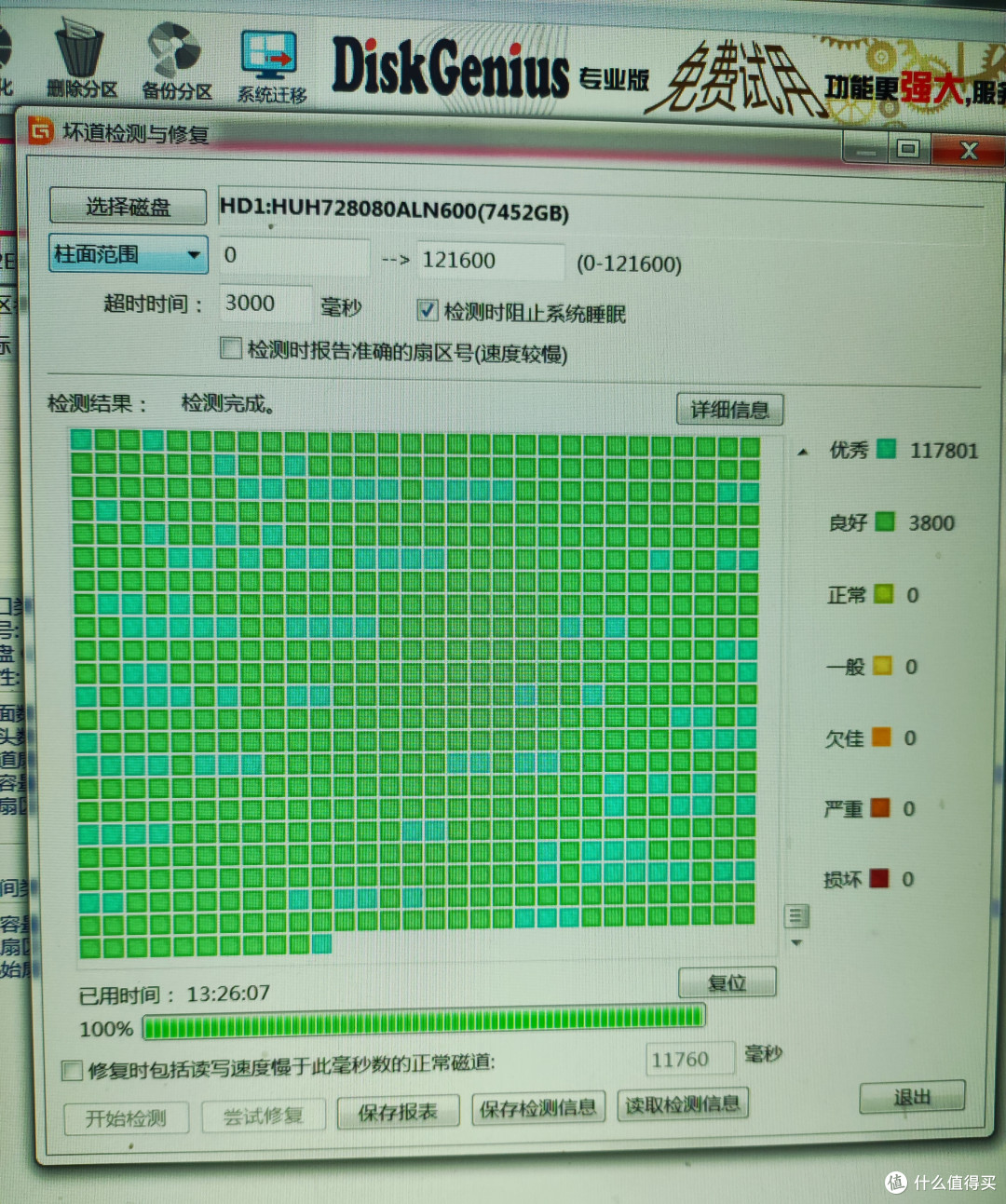Click 保存检测信息 save detection info button

tap(538, 1108)
